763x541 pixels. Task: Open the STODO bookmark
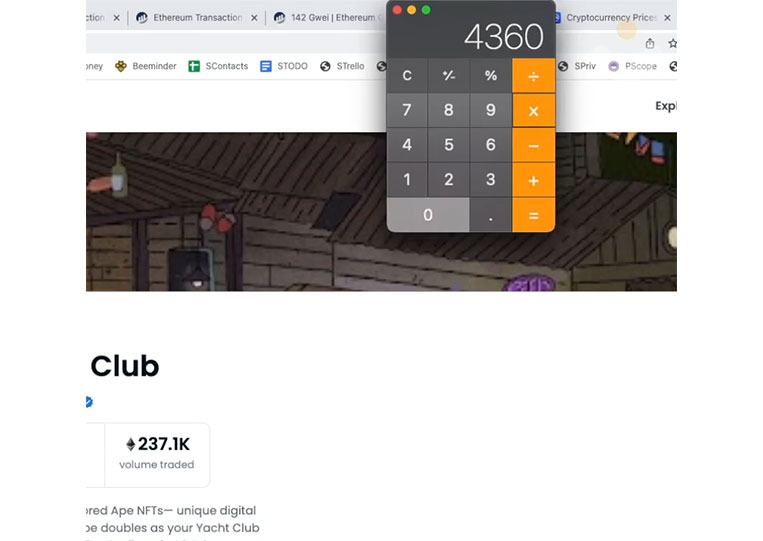click(x=284, y=66)
